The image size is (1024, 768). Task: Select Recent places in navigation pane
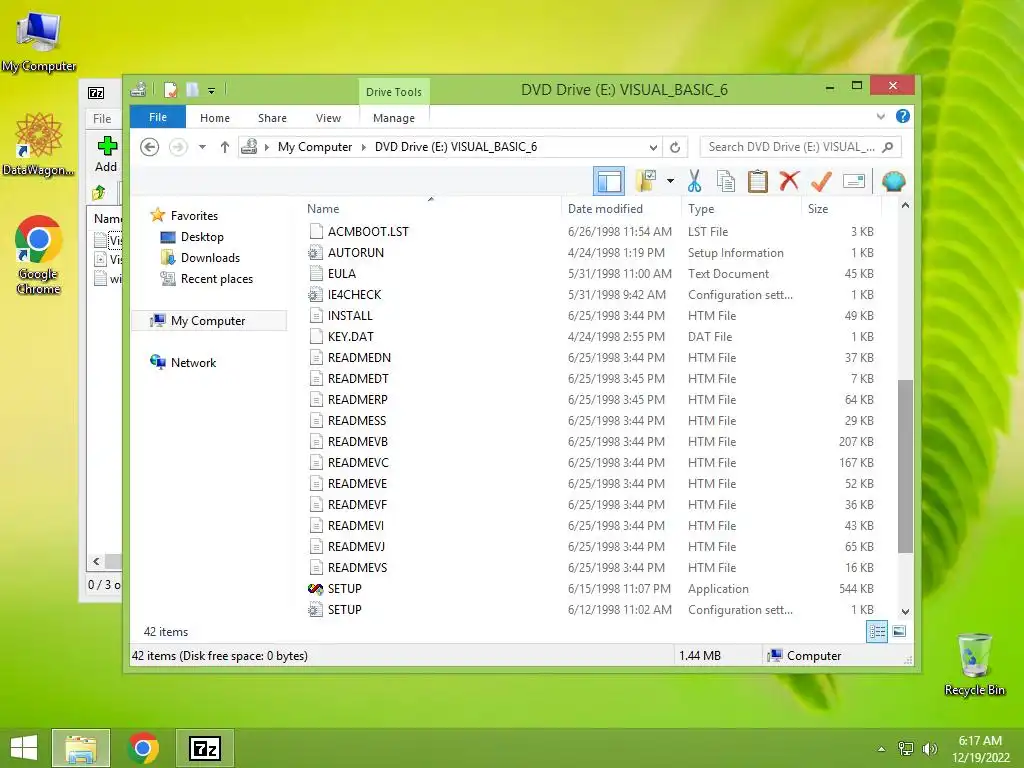click(217, 279)
